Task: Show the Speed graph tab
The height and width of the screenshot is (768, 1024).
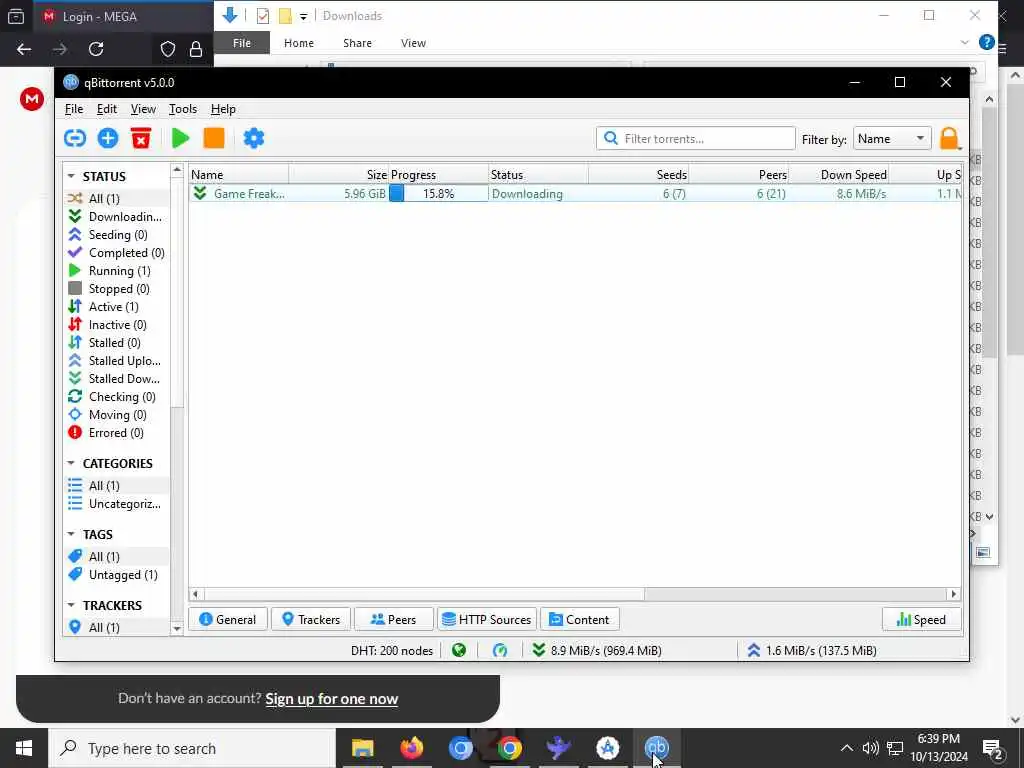Action: coord(921,620)
